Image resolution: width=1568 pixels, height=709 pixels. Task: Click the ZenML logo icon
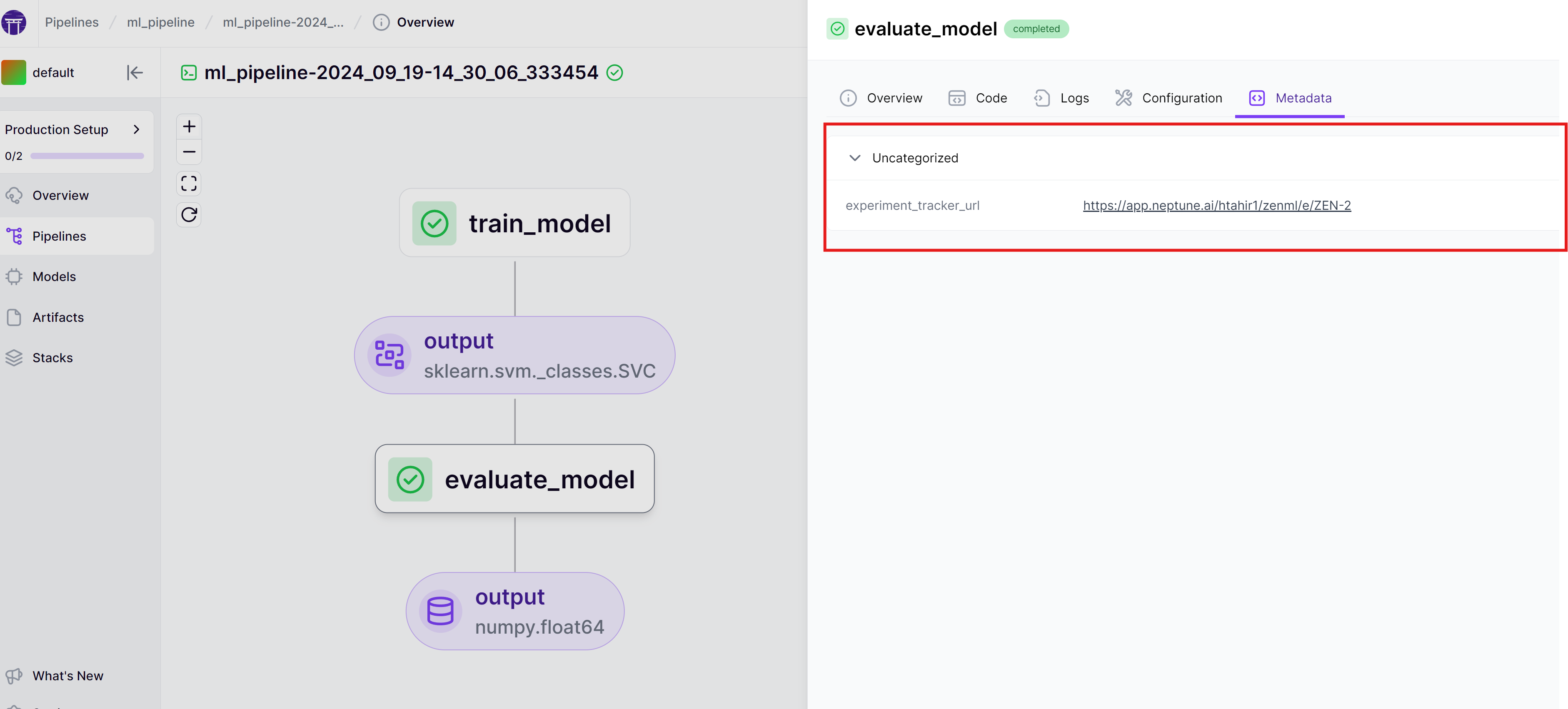click(13, 22)
